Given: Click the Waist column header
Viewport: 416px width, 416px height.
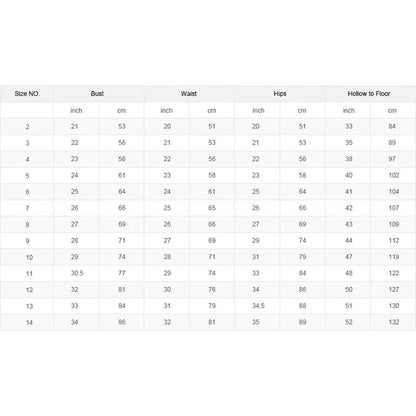Looking at the screenshot, I should 189,94.
